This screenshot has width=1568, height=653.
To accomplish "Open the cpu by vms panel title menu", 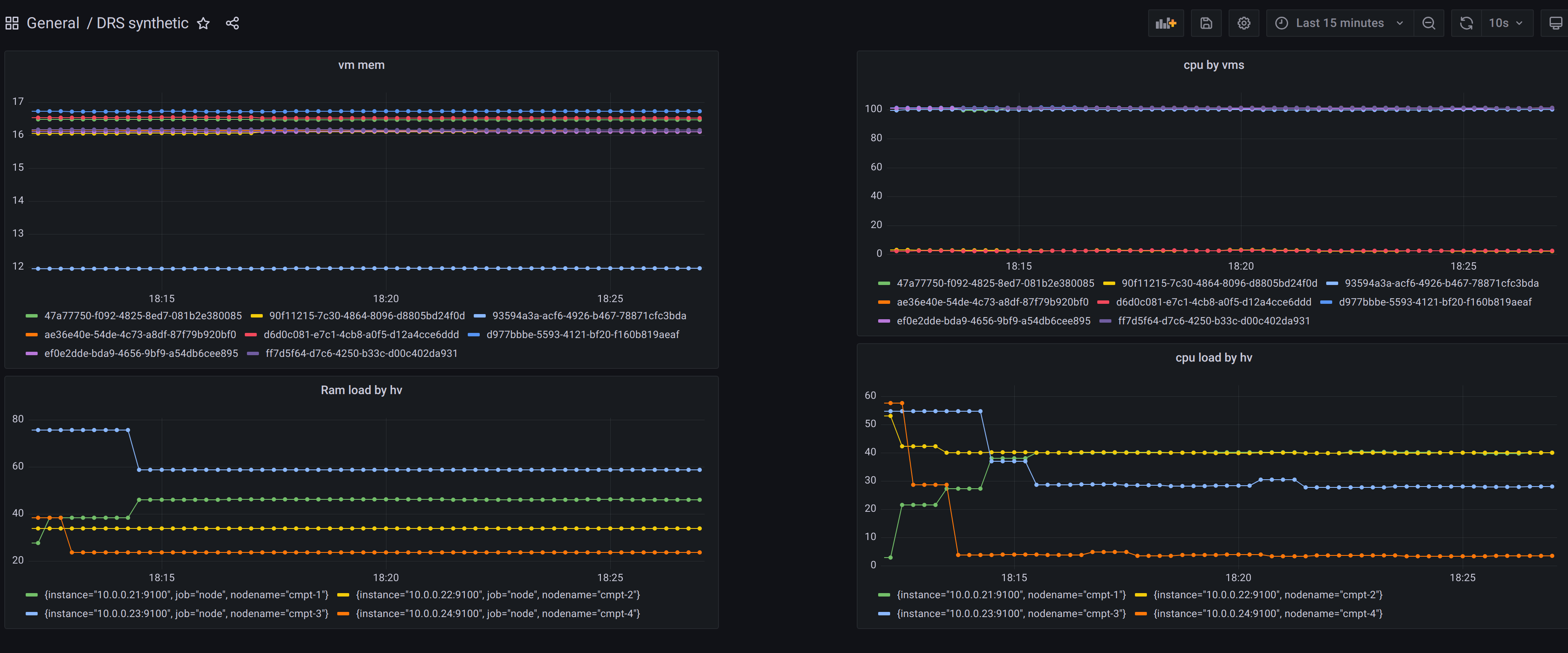I will pyautogui.click(x=1213, y=65).
